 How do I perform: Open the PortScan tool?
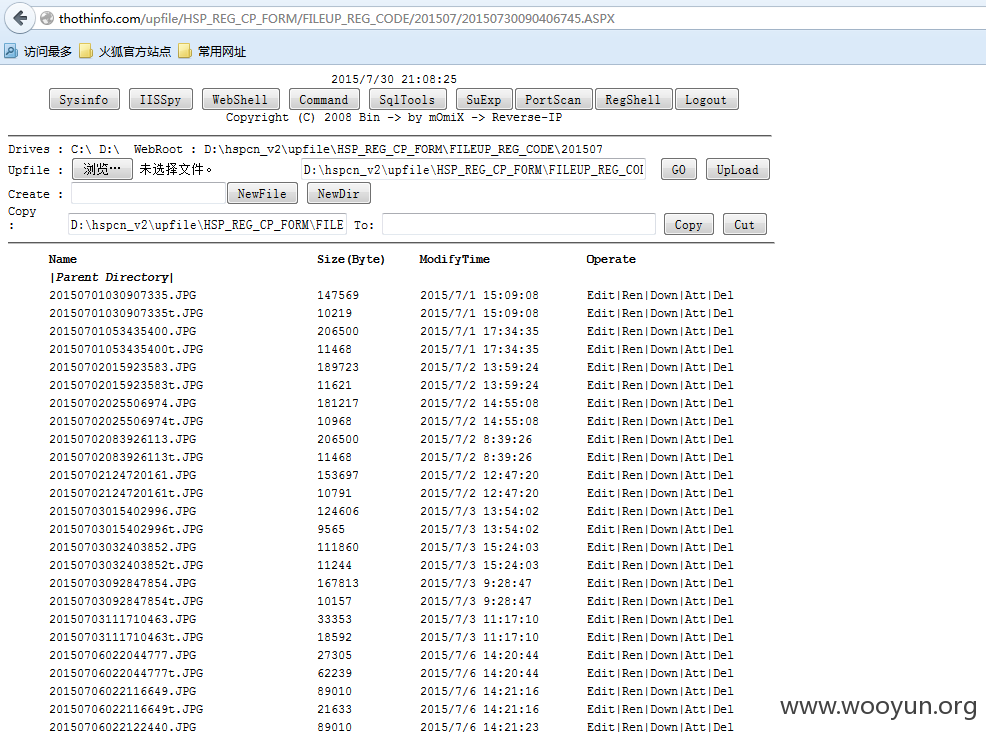click(x=554, y=99)
